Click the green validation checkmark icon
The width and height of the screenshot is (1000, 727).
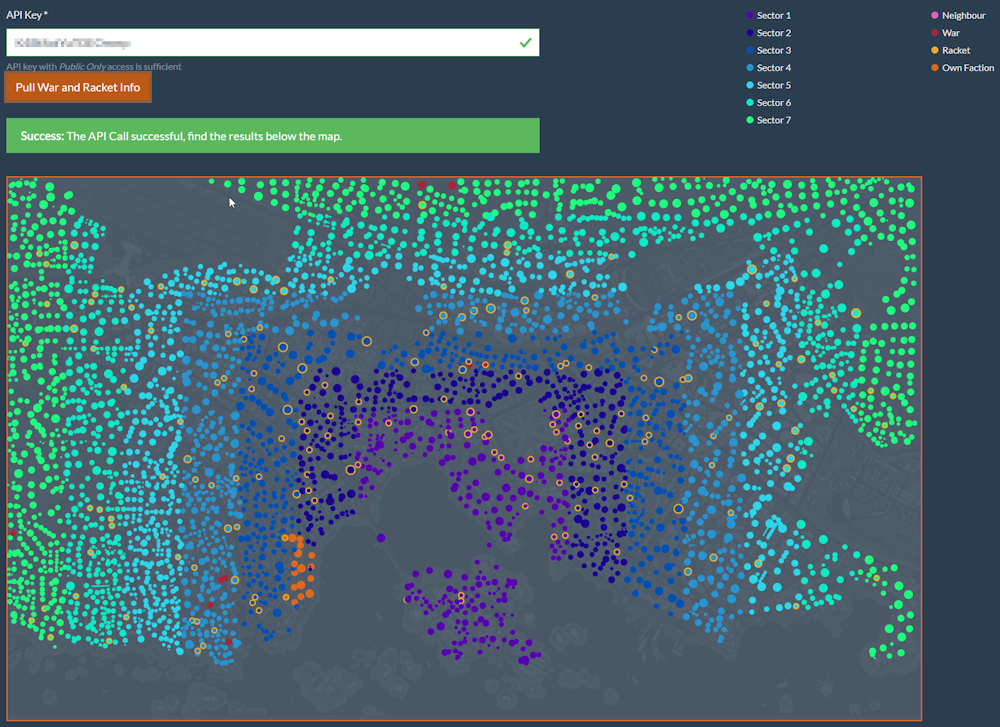pyautogui.click(x=525, y=43)
